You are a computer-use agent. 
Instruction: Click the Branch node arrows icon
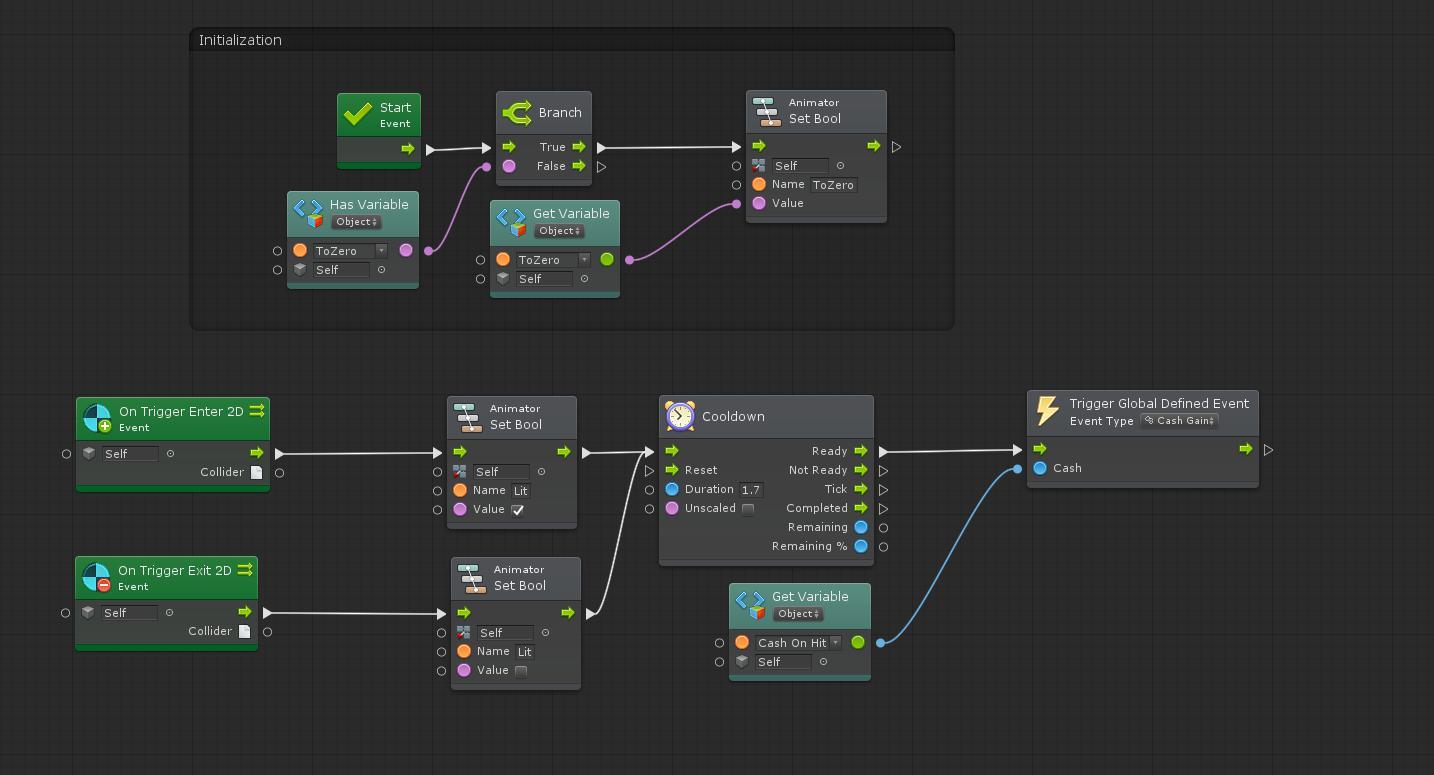(516, 112)
